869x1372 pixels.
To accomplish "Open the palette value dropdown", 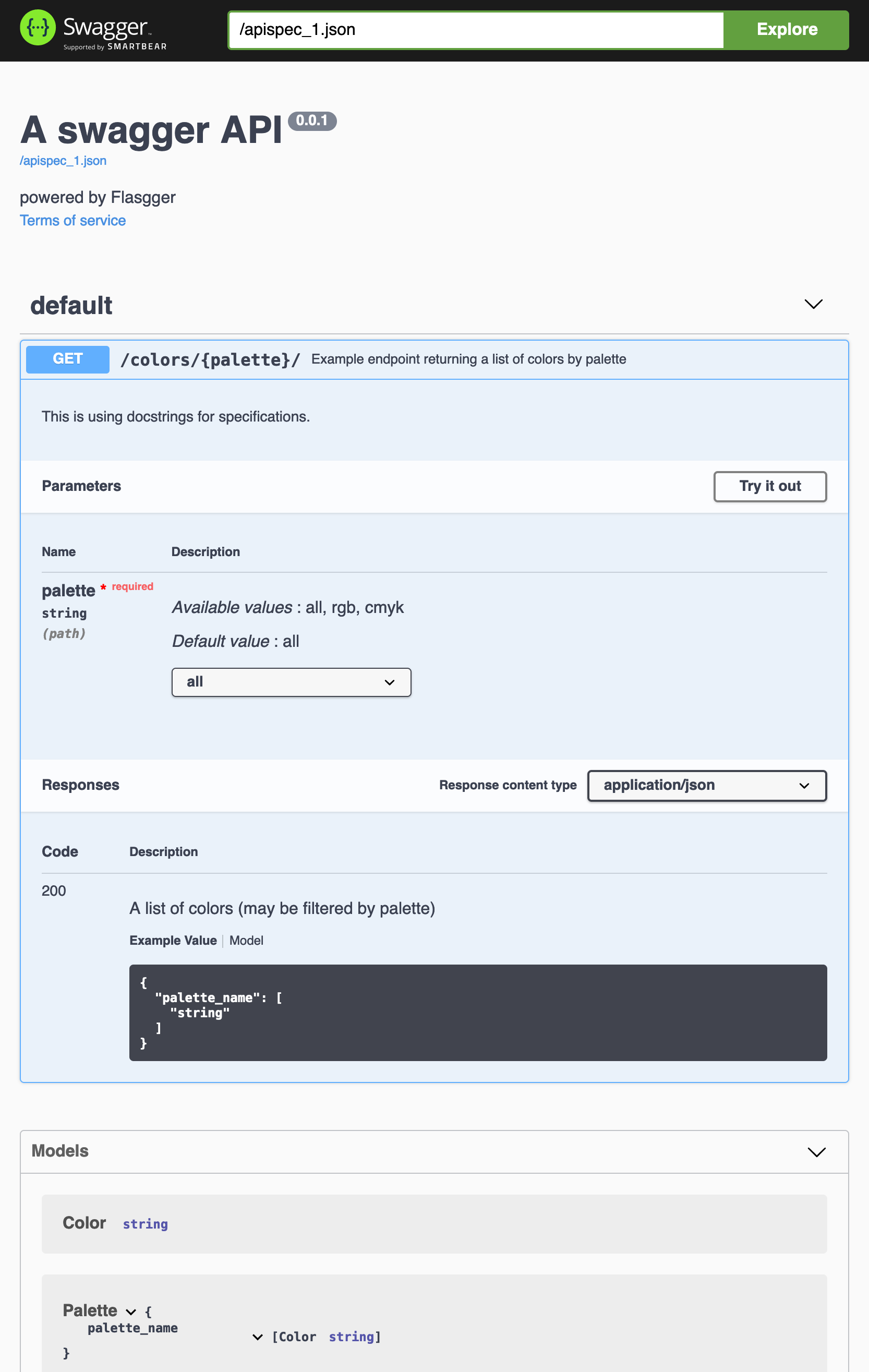I will click(291, 681).
